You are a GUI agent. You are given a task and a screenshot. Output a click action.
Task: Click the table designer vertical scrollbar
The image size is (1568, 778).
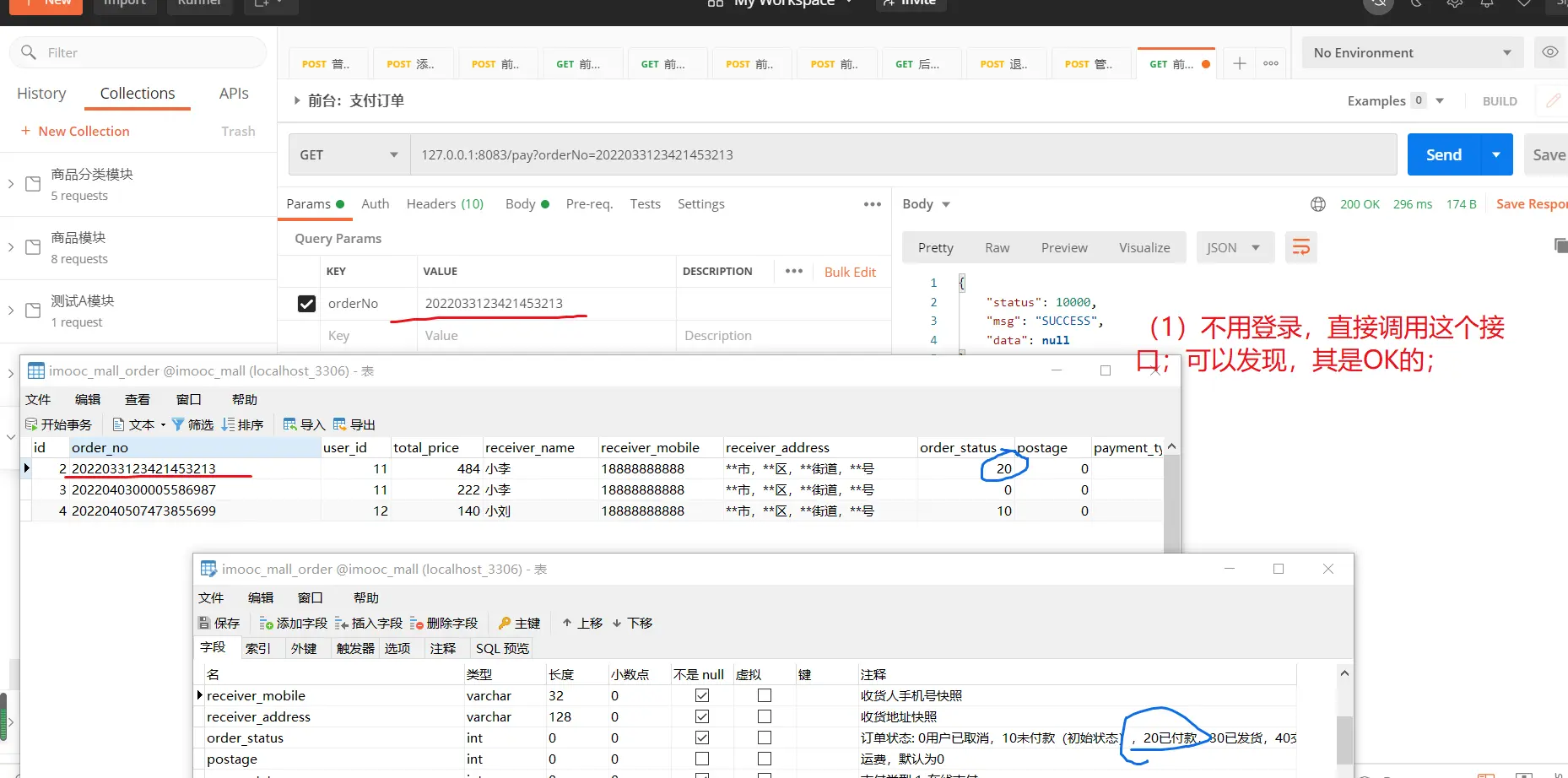pos(1344,734)
